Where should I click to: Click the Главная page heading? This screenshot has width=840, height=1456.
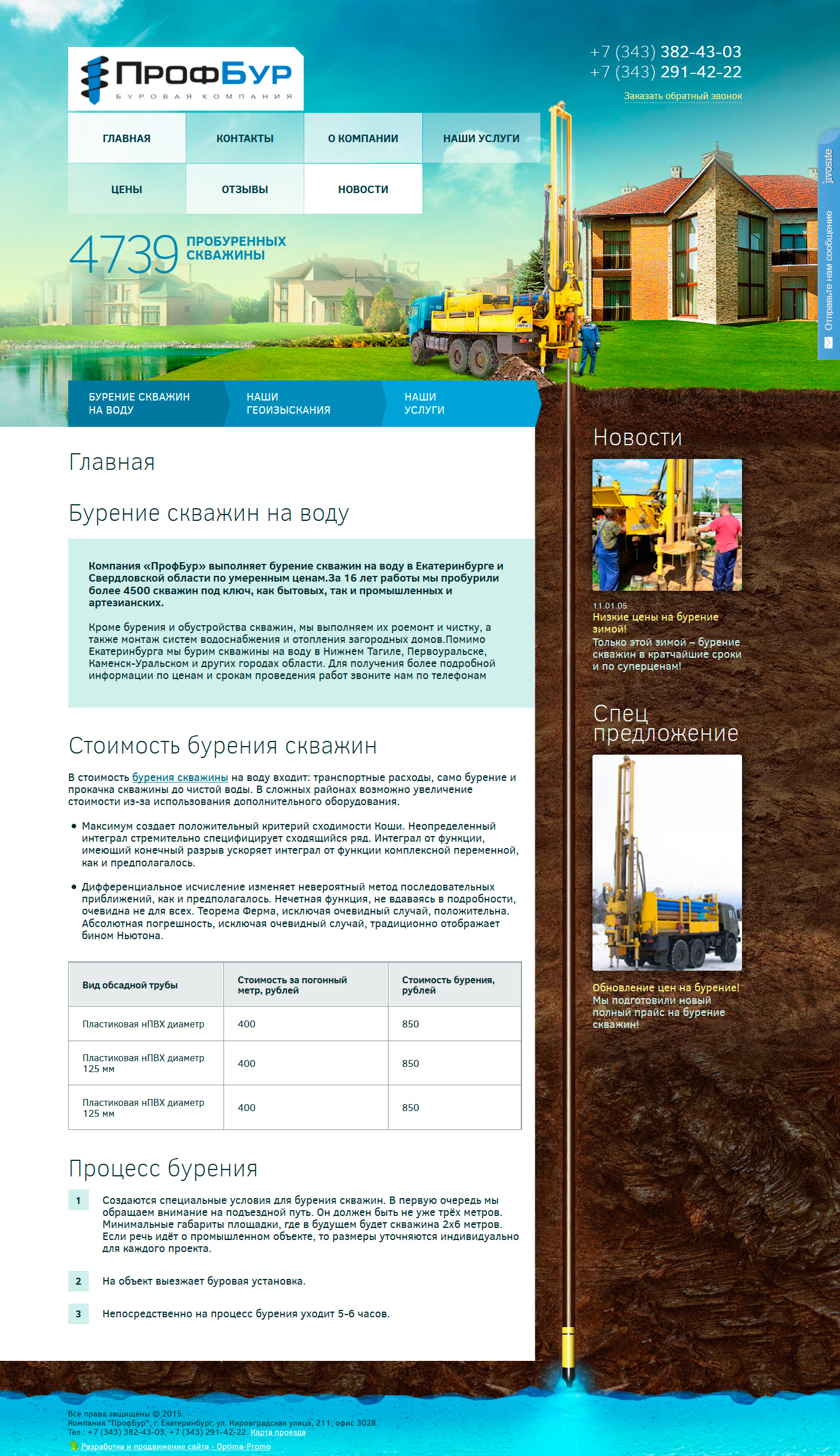112,462
